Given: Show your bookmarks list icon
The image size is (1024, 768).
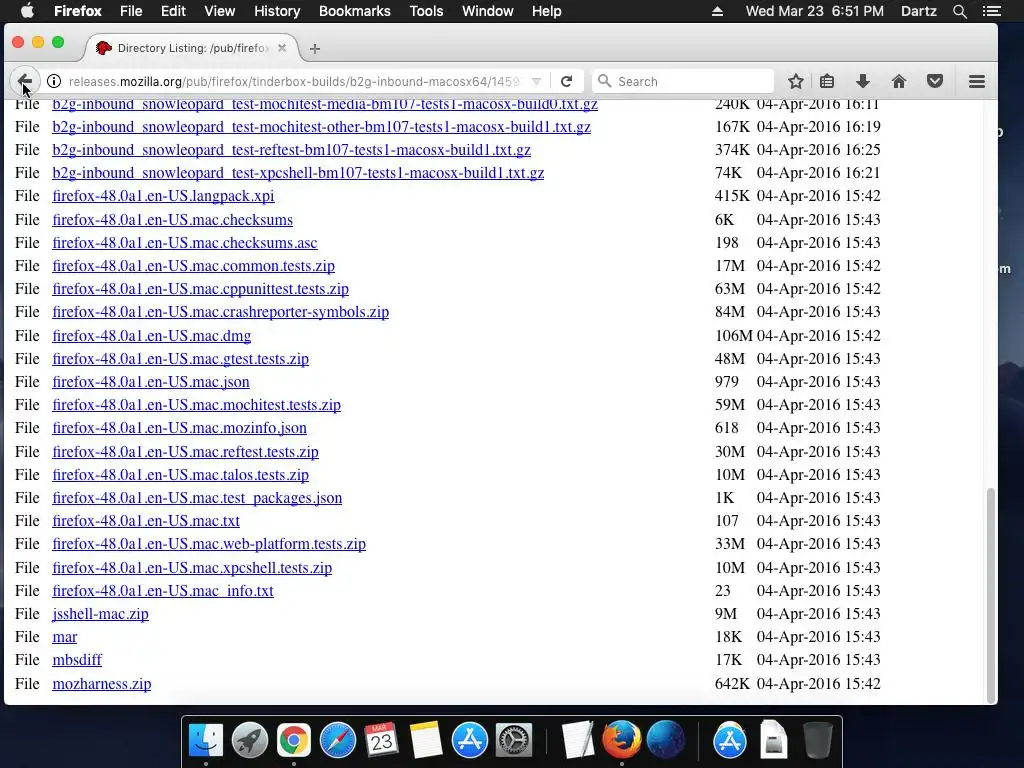Looking at the screenshot, I should (827, 81).
